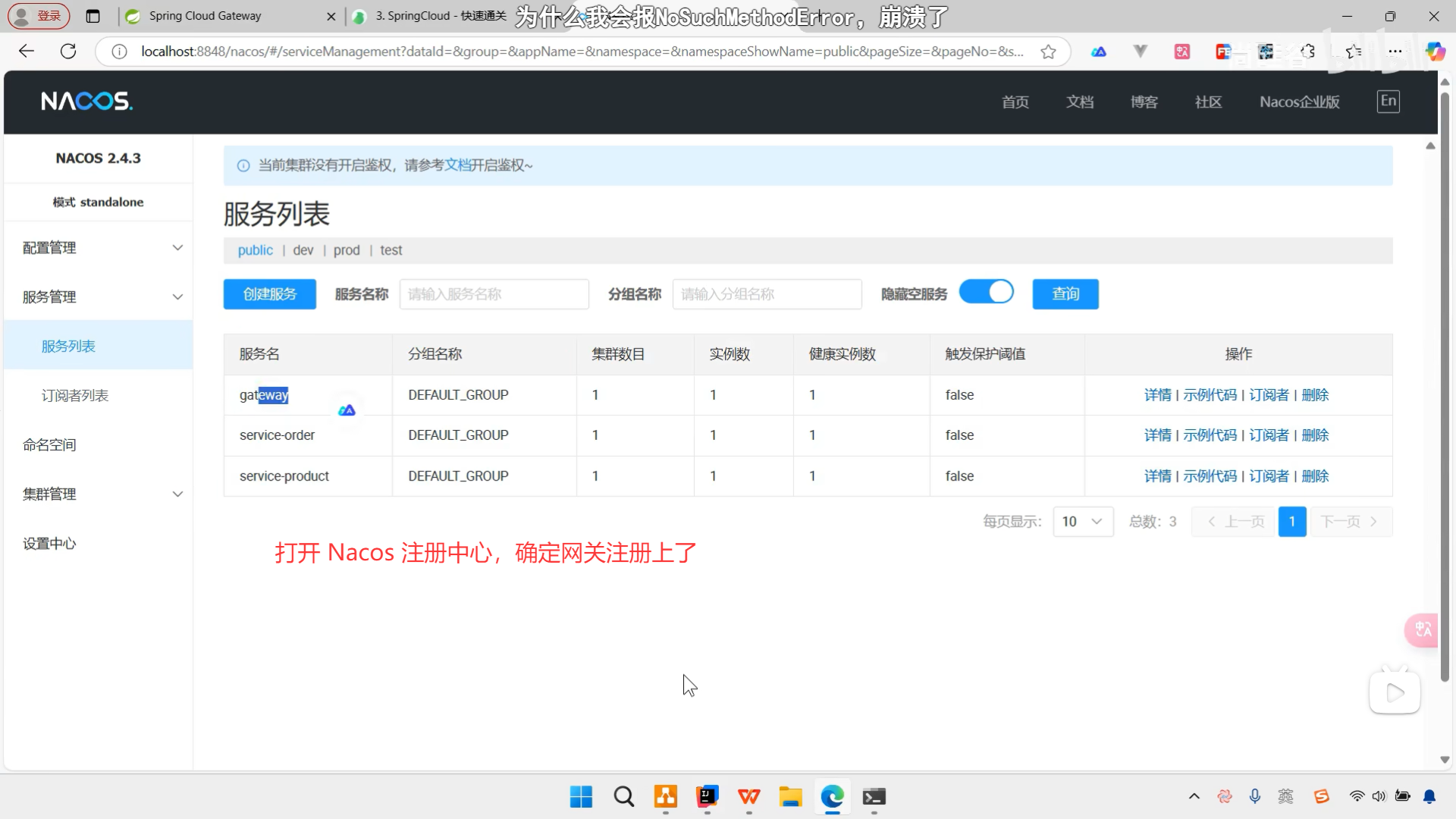Click the bookmark star icon in address bar

pyautogui.click(x=1048, y=52)
